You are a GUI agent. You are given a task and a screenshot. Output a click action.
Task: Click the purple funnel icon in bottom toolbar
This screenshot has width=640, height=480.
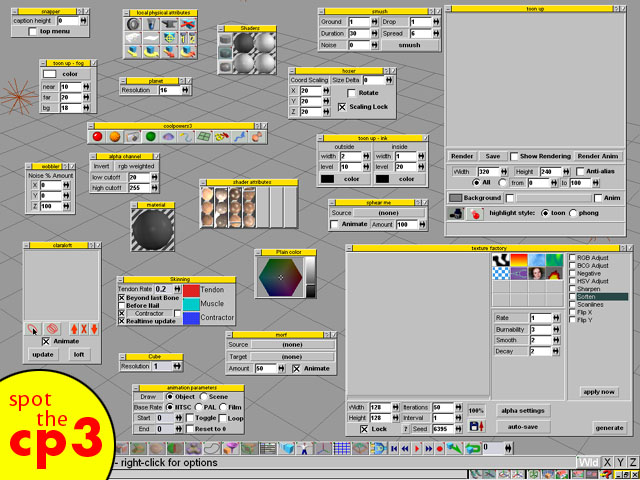(231, 449)
